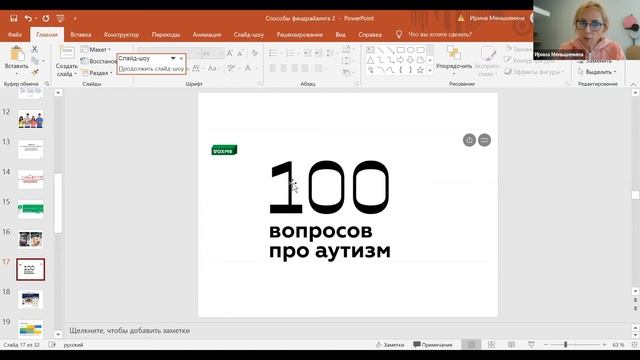Open the Выделить dropdown
Screen dimensions: 640x360
click(x=598, y=71)
